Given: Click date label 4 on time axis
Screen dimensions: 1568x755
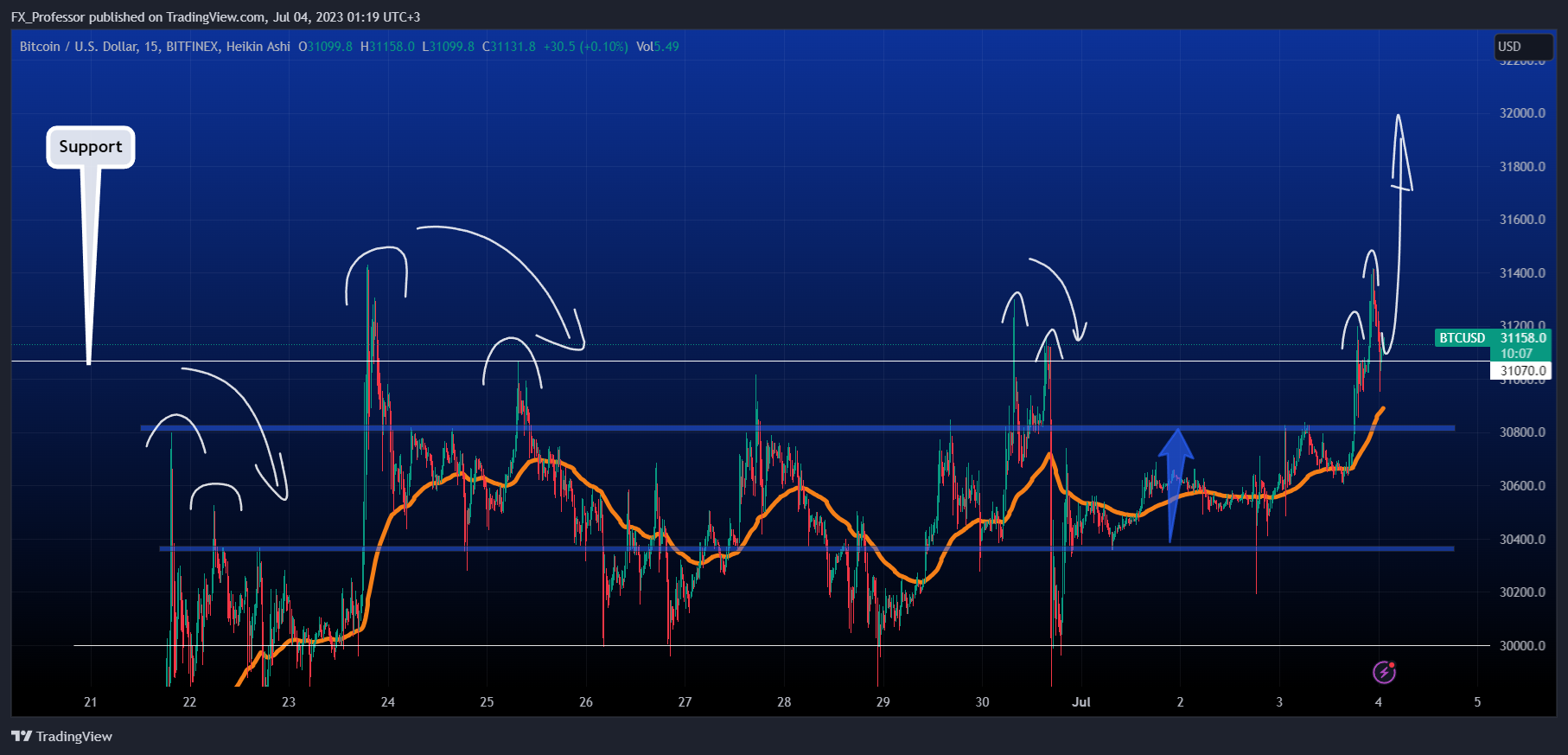Looking at the screenshot, I should [1379, 702].
